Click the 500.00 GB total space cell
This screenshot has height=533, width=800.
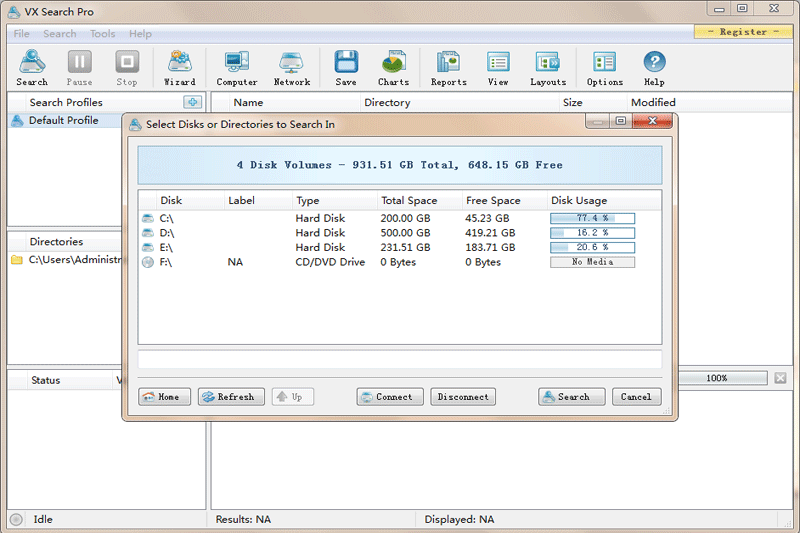(405, 233)
